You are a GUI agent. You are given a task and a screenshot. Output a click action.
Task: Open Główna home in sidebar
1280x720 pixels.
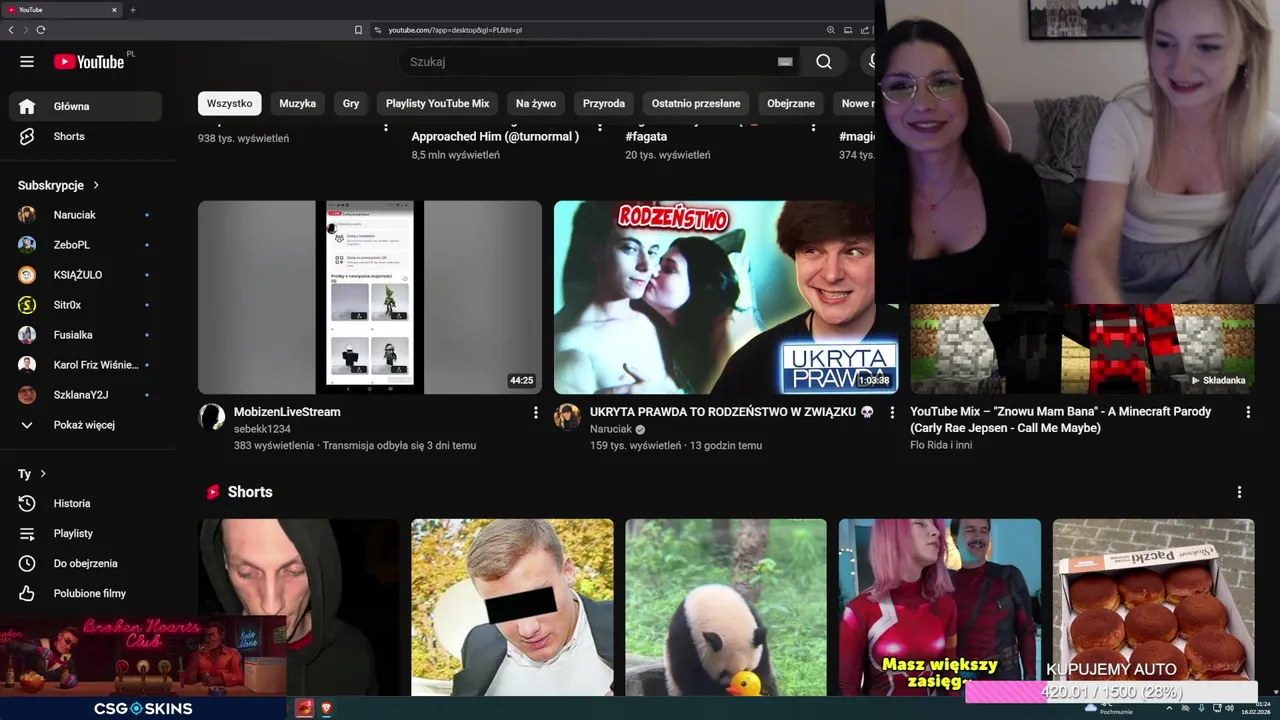click(85, 106)
